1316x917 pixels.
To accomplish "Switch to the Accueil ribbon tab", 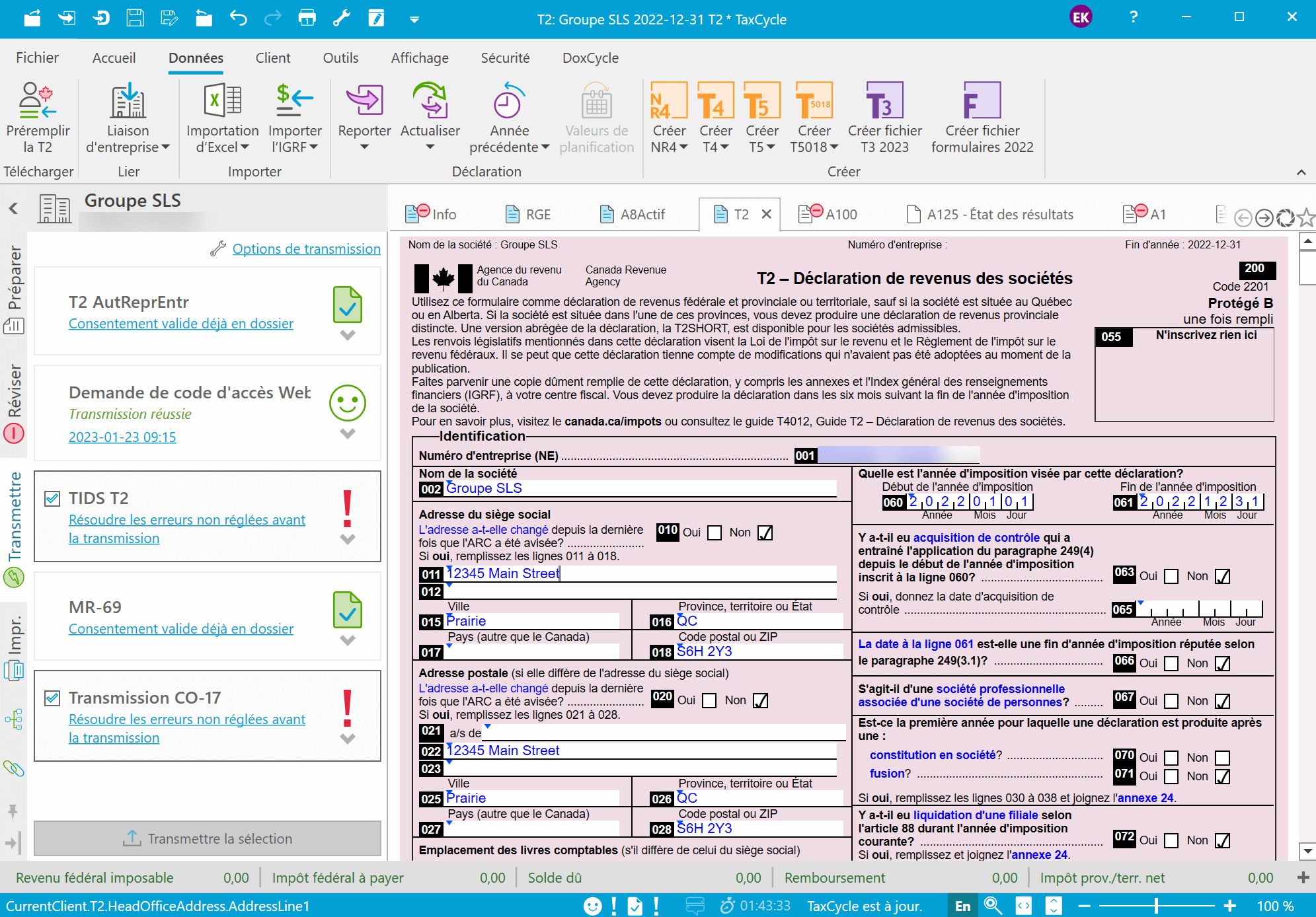I will 114,58.
